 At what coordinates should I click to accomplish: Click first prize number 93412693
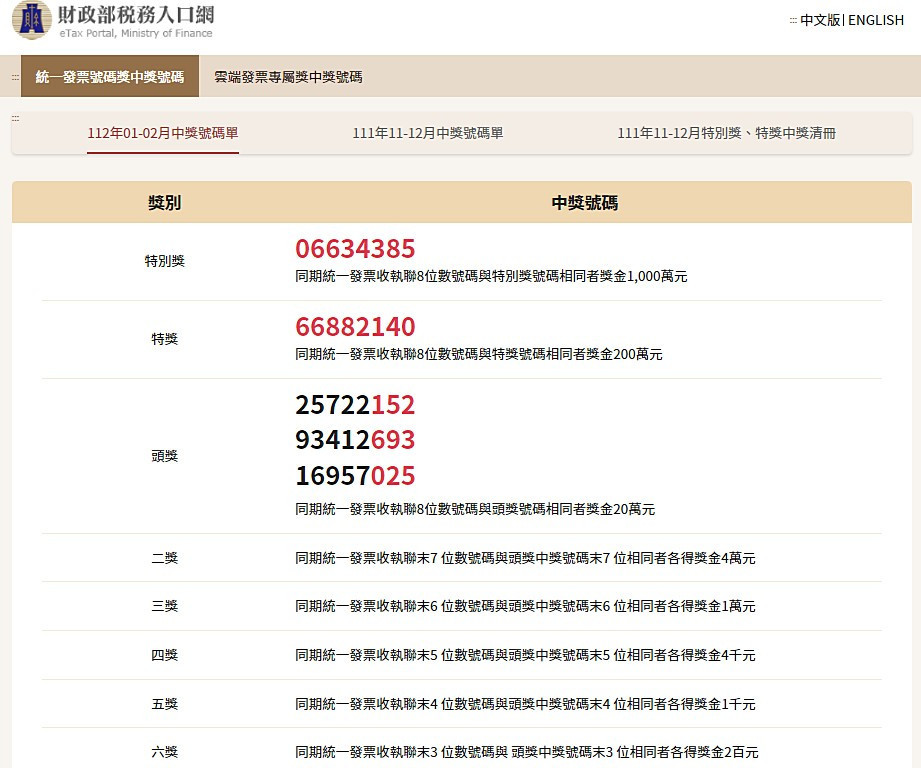[355, 440]
